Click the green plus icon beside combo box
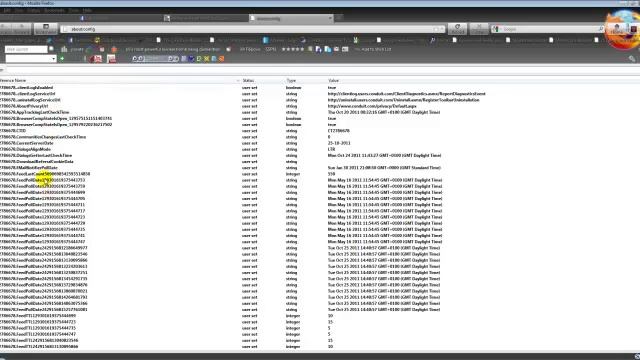Viewport: 640px width, 360px height. pyautogui.click(x=62, y=59)
